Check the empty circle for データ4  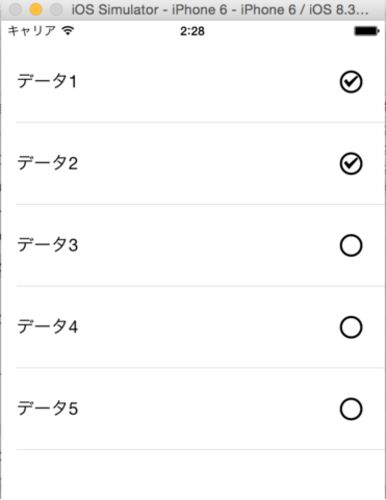tap(351, 327)
